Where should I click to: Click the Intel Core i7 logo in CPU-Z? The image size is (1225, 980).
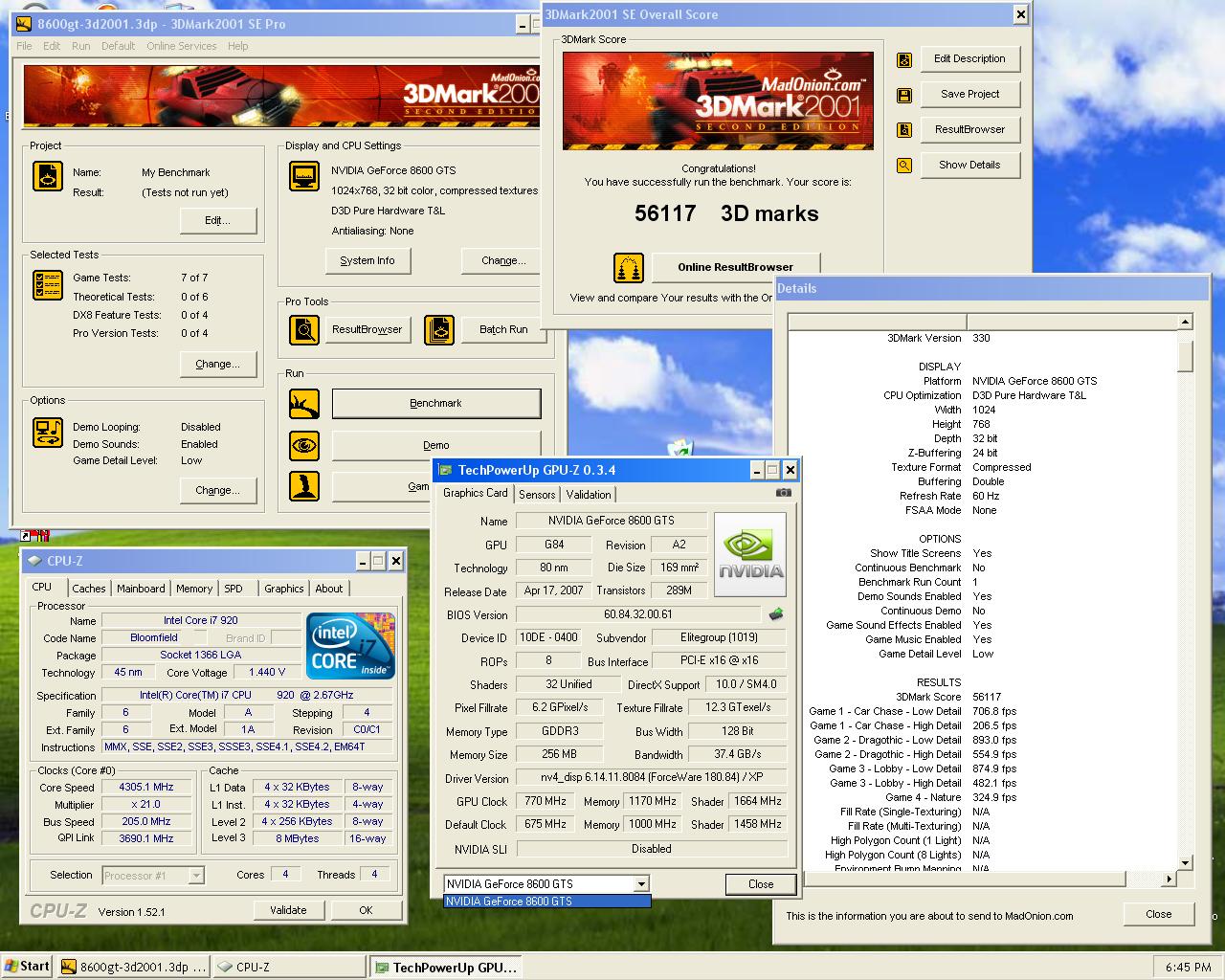click(351, 645)
